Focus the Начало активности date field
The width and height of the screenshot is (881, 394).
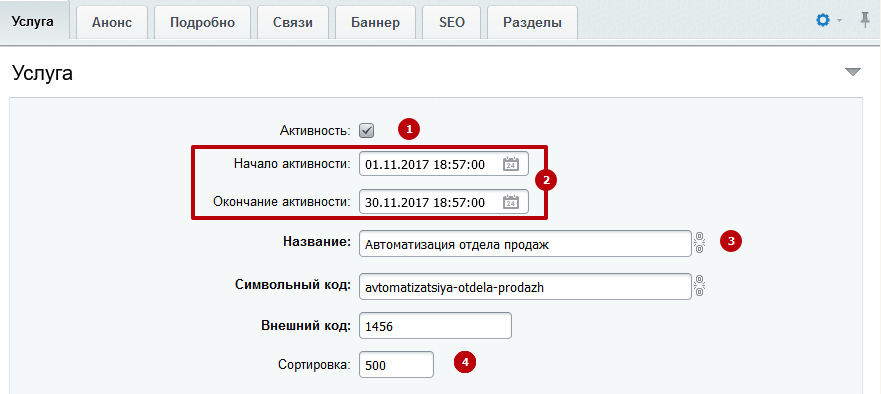click(x=444, y=164)
